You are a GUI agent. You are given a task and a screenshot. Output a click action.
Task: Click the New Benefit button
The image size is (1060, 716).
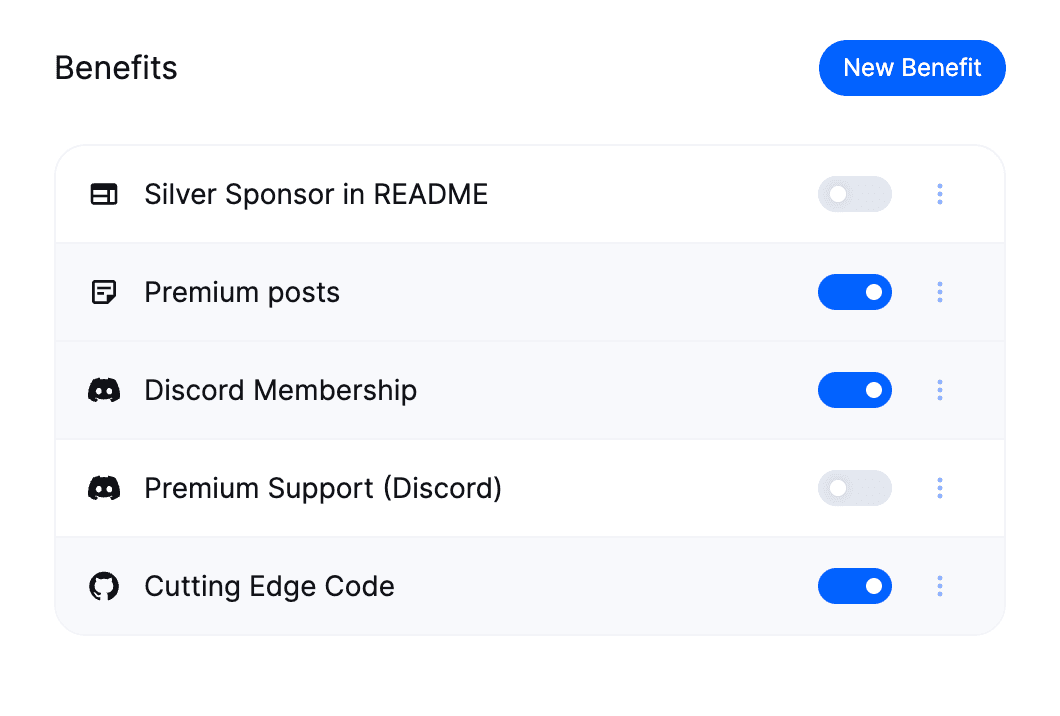(912, 68)
